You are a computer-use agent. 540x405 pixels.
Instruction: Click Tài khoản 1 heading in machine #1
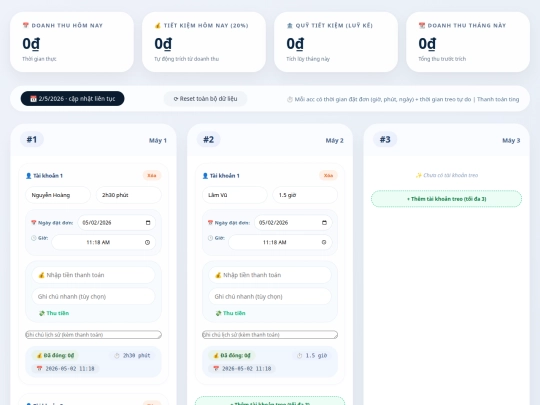click(44, 176)
